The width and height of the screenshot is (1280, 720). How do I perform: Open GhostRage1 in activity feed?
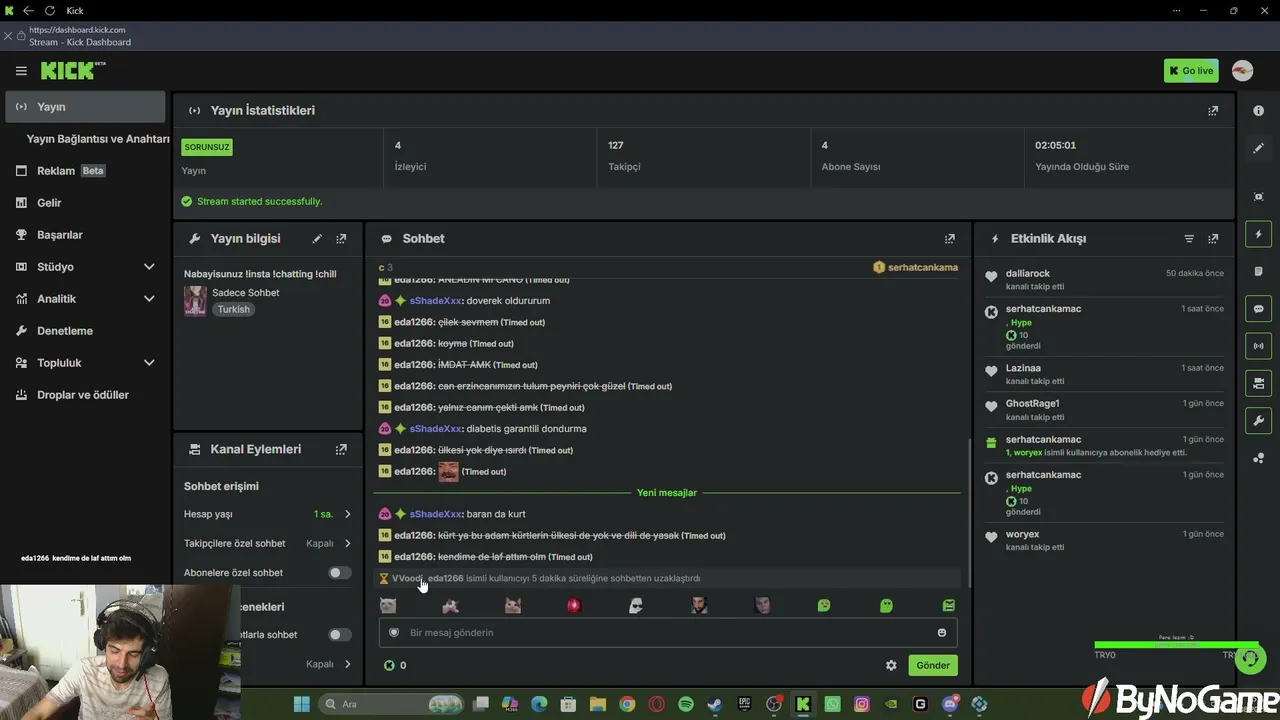pyautogui.click(x=1032, y=403)
